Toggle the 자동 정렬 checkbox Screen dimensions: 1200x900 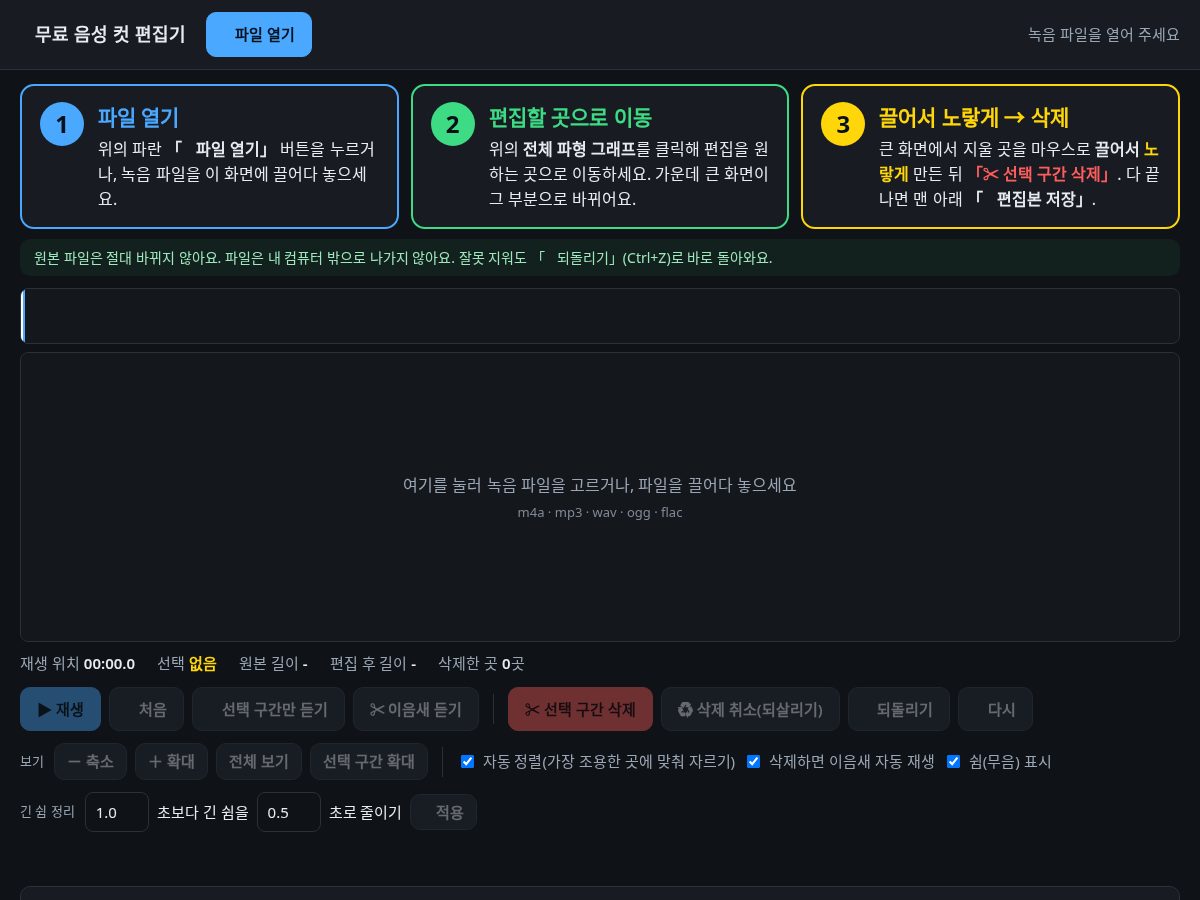(467, 761)
